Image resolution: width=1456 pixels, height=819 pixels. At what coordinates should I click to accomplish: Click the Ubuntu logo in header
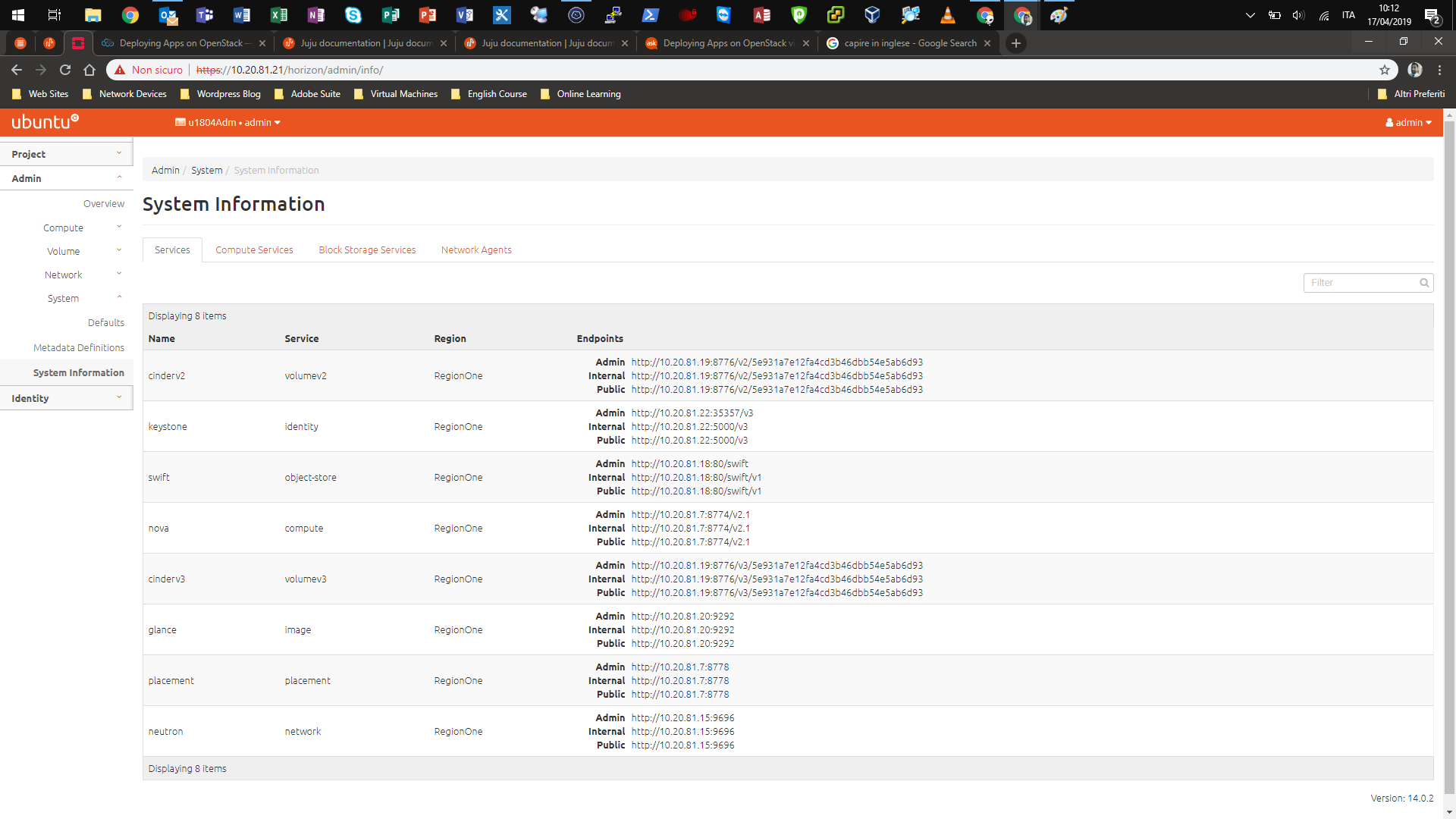pos(45,122)
